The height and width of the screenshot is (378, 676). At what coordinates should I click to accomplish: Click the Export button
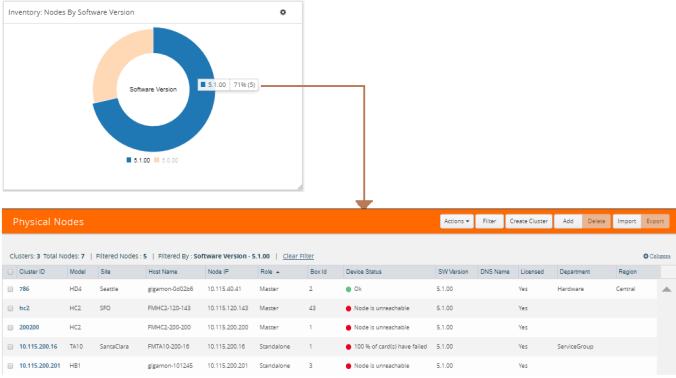[655, 221]
